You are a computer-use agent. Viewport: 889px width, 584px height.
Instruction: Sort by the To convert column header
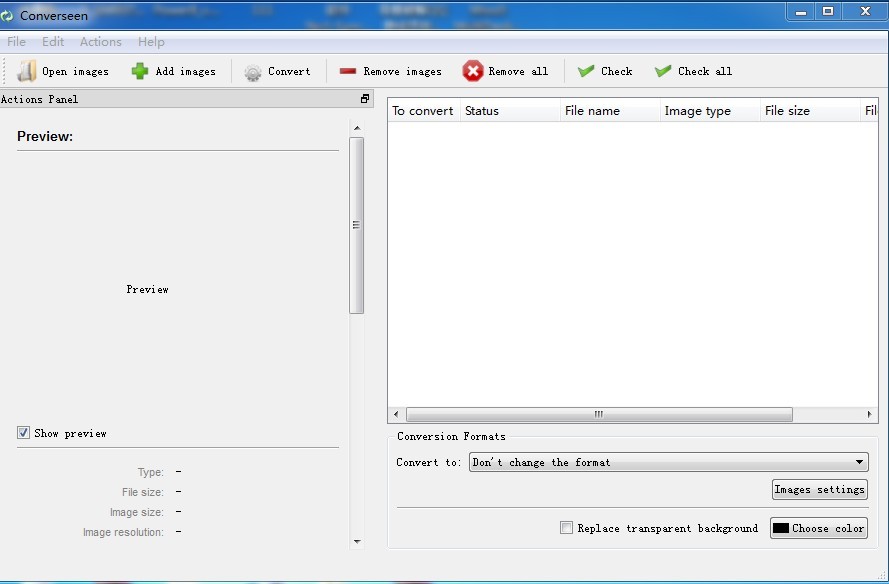coord(424,111)
